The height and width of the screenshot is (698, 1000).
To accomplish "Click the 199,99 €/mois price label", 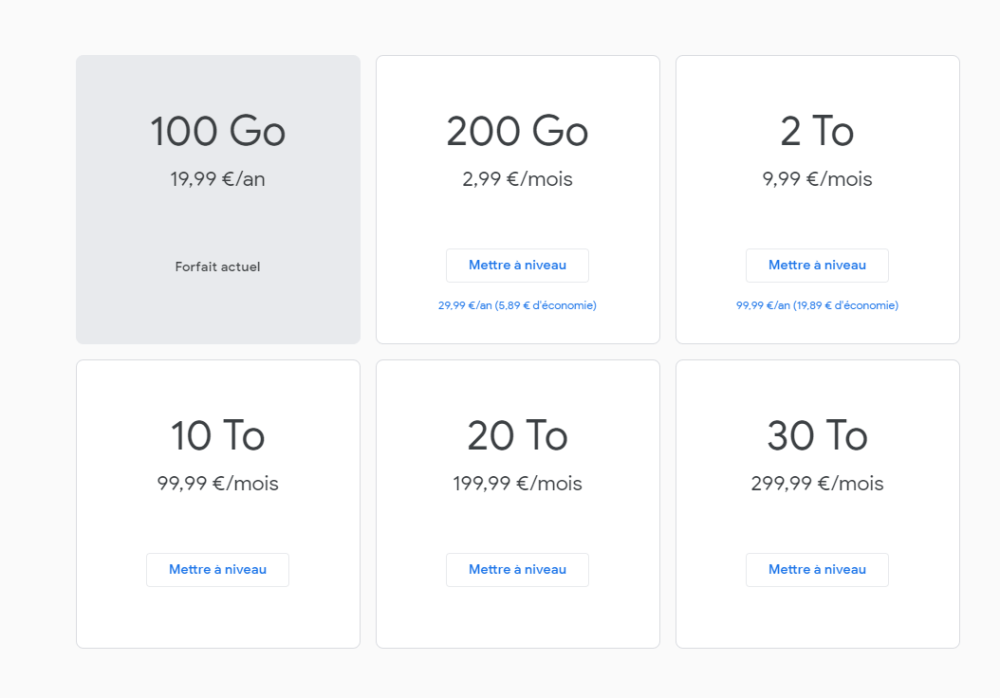I will (x=517, y=484).
